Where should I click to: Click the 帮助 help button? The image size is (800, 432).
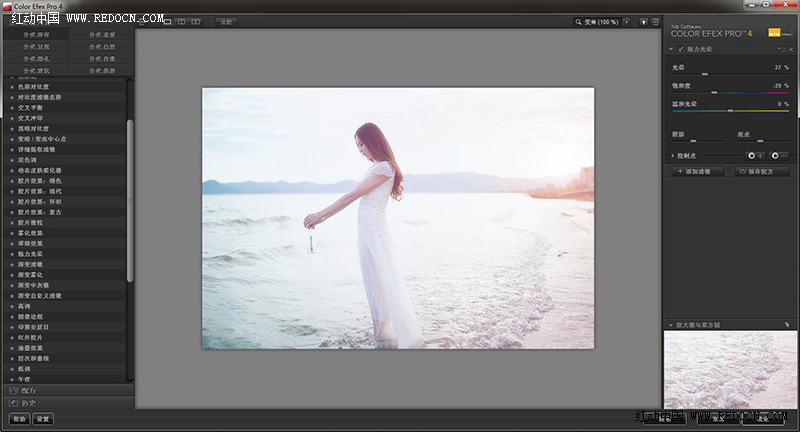coord(19,419)
